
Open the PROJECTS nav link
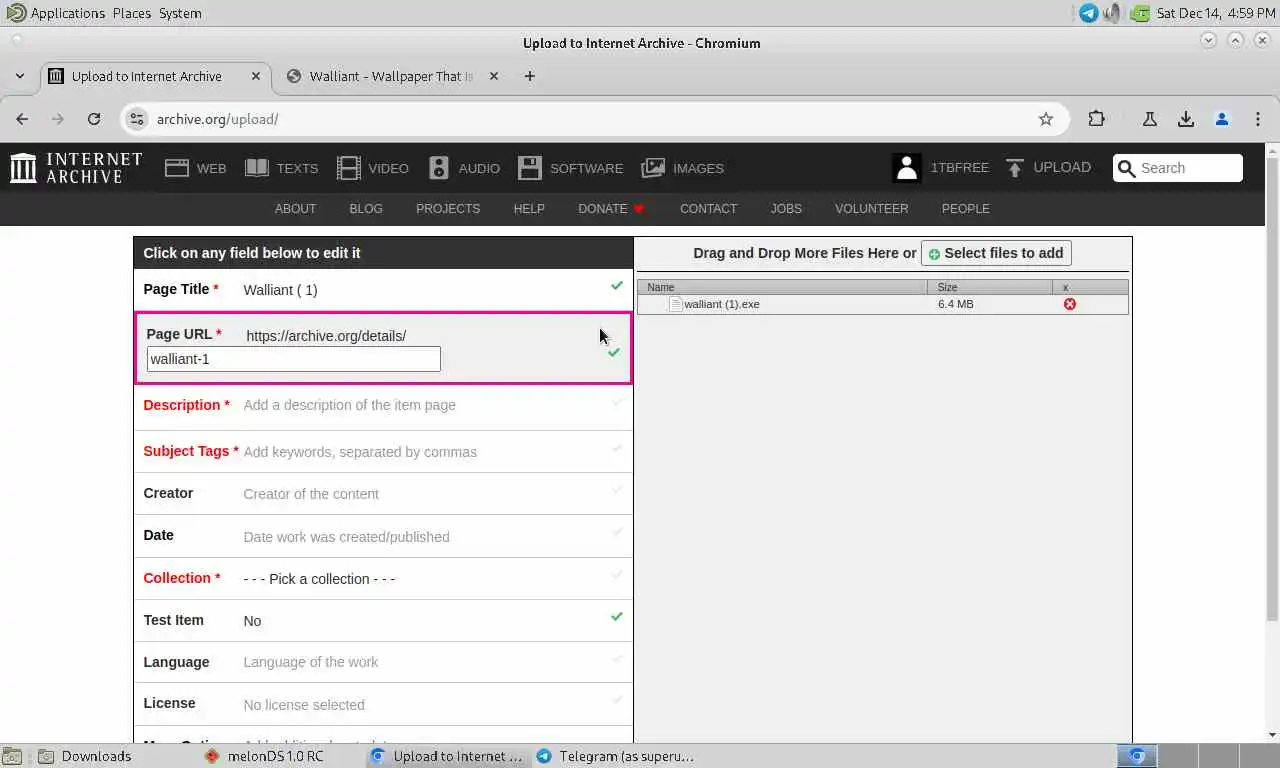[448, 209]
